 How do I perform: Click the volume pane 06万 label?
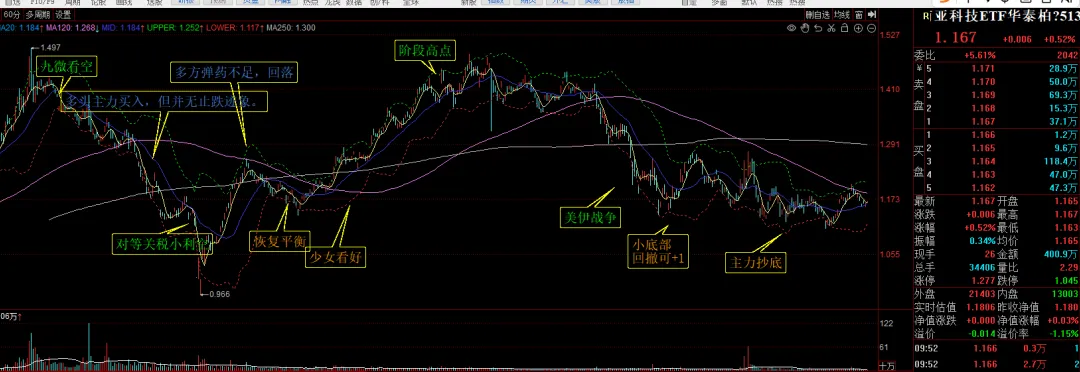point(10,317)
